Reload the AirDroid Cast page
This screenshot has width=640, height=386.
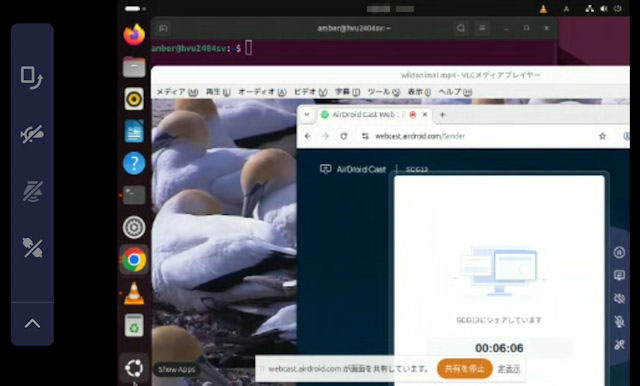click(344, 136)
